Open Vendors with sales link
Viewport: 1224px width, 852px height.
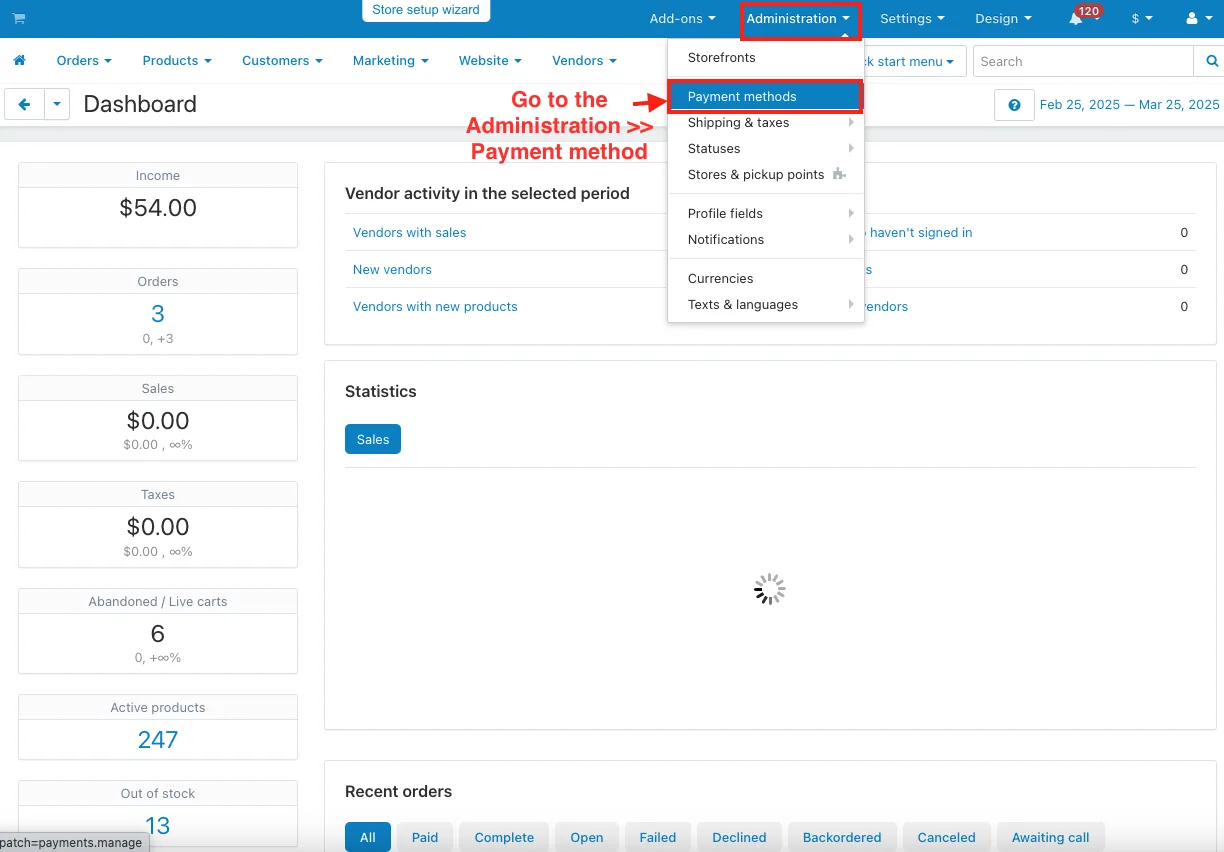tap(410, 233)
